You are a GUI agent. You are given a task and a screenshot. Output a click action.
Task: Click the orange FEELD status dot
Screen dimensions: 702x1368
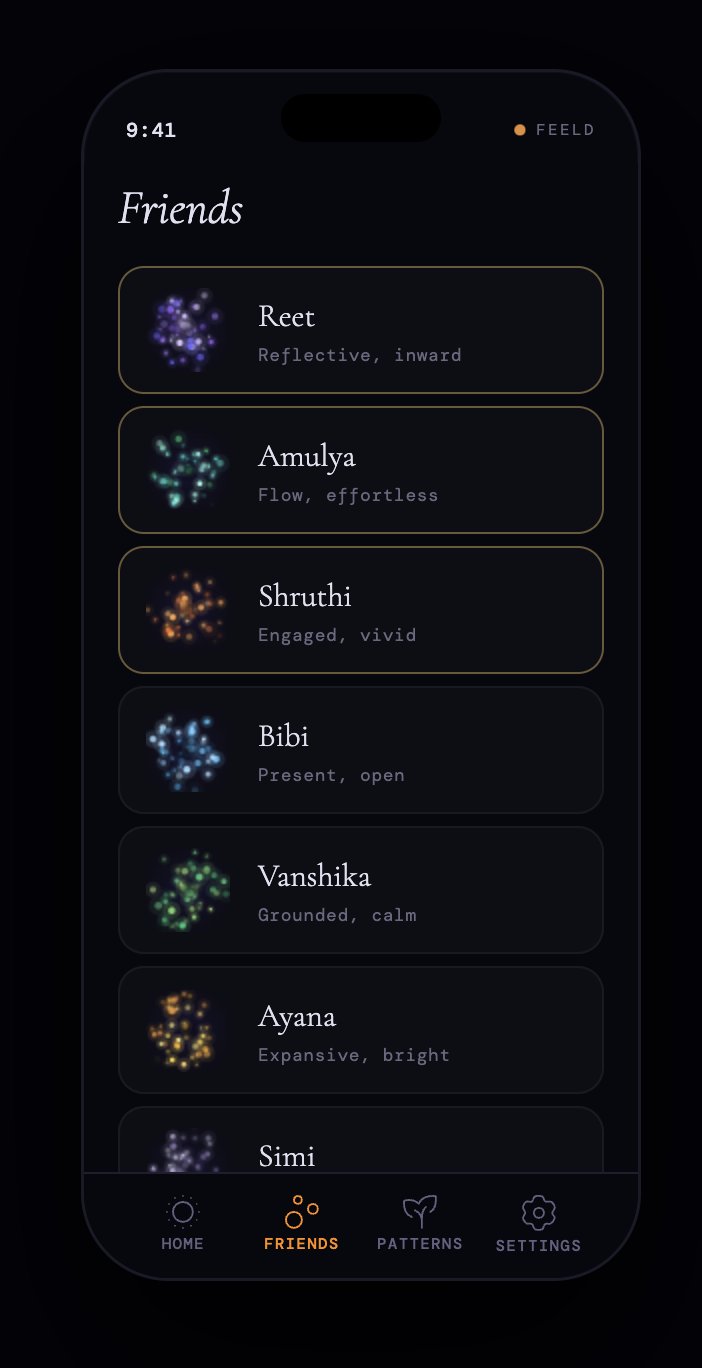click(520, 130)
